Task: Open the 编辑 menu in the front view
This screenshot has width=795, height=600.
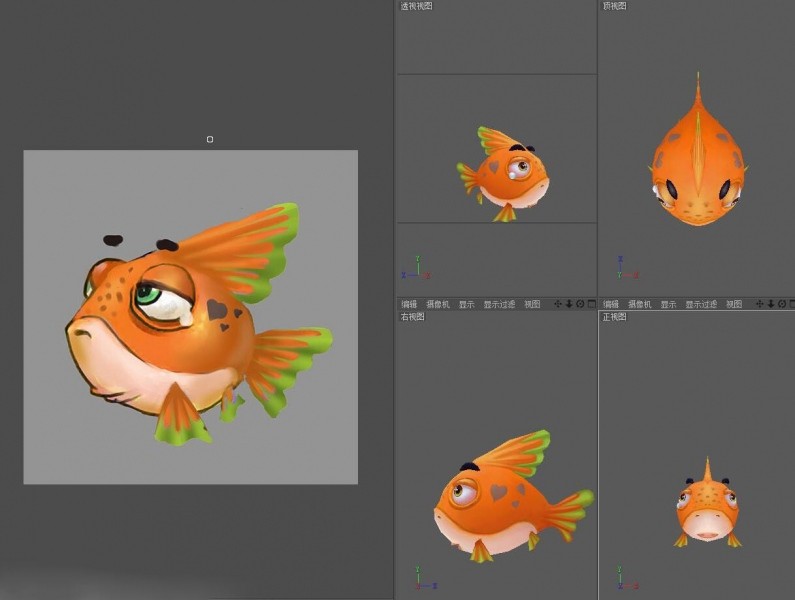Action: tap(610, 304)
